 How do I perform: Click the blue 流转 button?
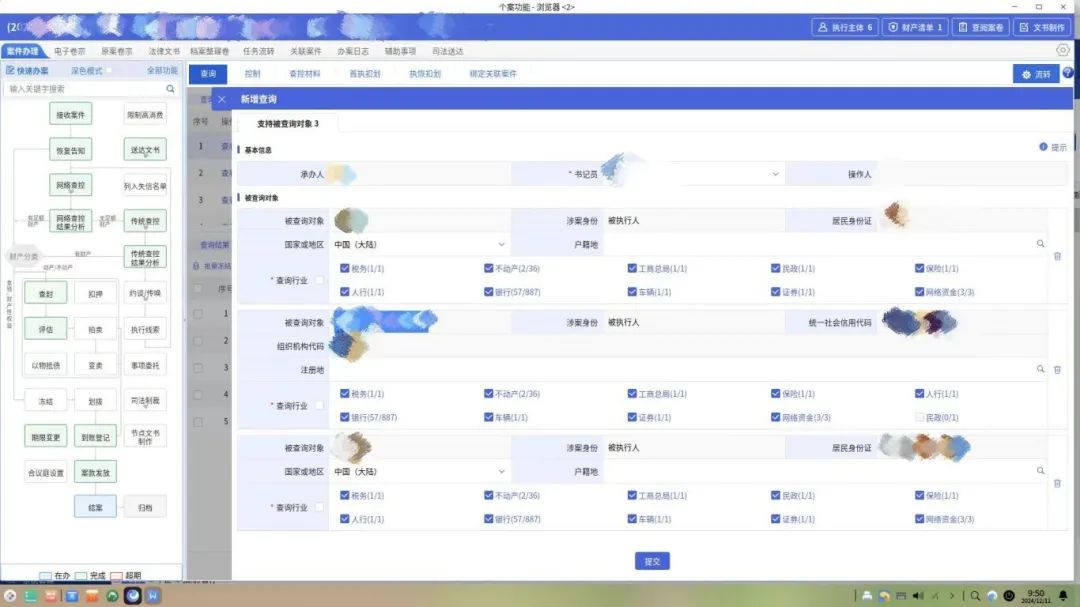coord(1036,74)
